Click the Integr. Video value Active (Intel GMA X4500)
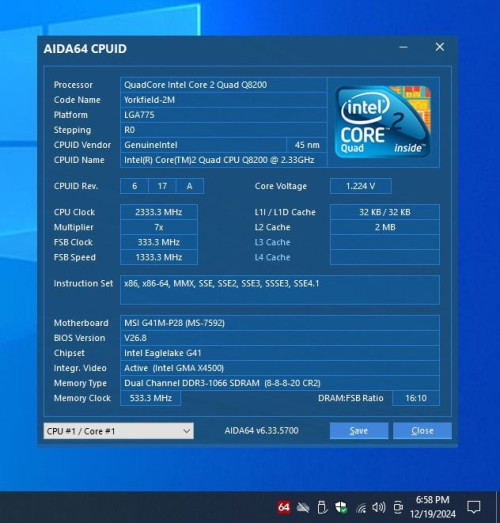Viewport: 500px width, 523px height. pos(280,368)
